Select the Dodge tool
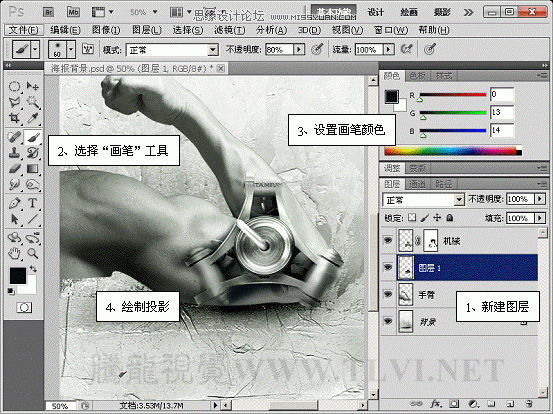 [x=33, y=184]
